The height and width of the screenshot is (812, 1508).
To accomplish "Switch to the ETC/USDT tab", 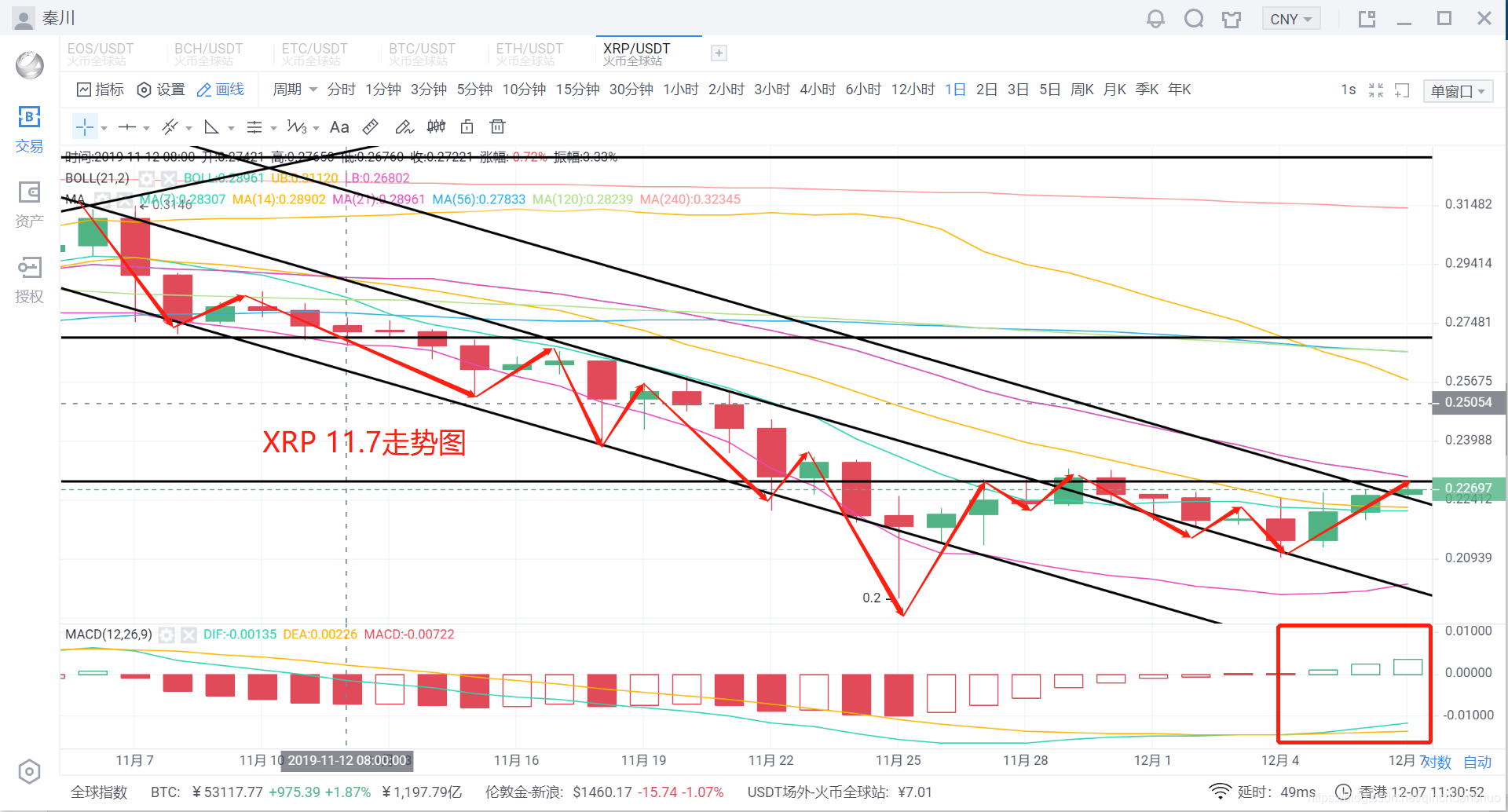I will click(314, 54).
